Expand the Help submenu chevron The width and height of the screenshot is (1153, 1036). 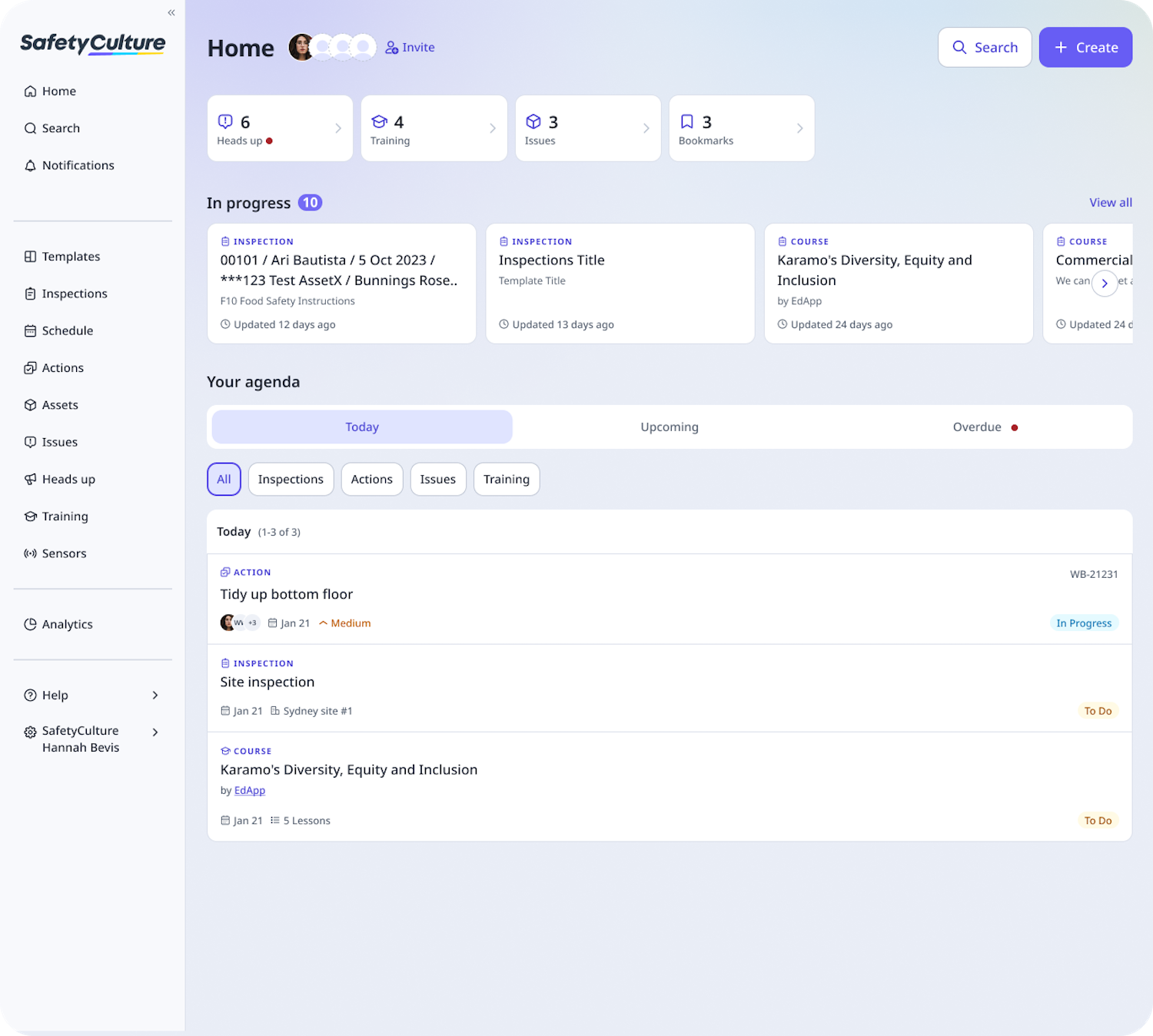[155, 695]
